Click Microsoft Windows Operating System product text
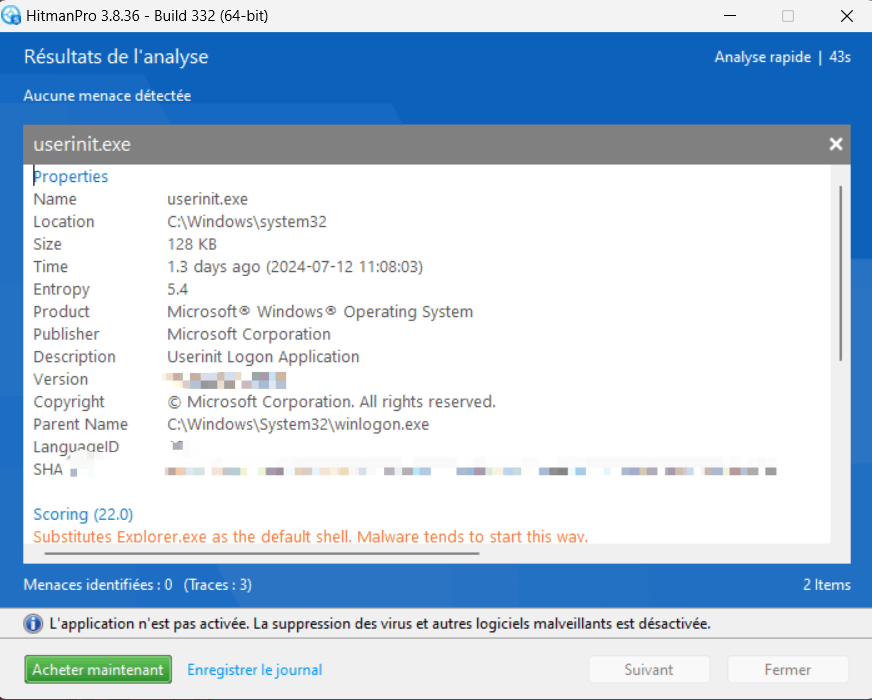 pyautogui.click(x=320, y=312)
